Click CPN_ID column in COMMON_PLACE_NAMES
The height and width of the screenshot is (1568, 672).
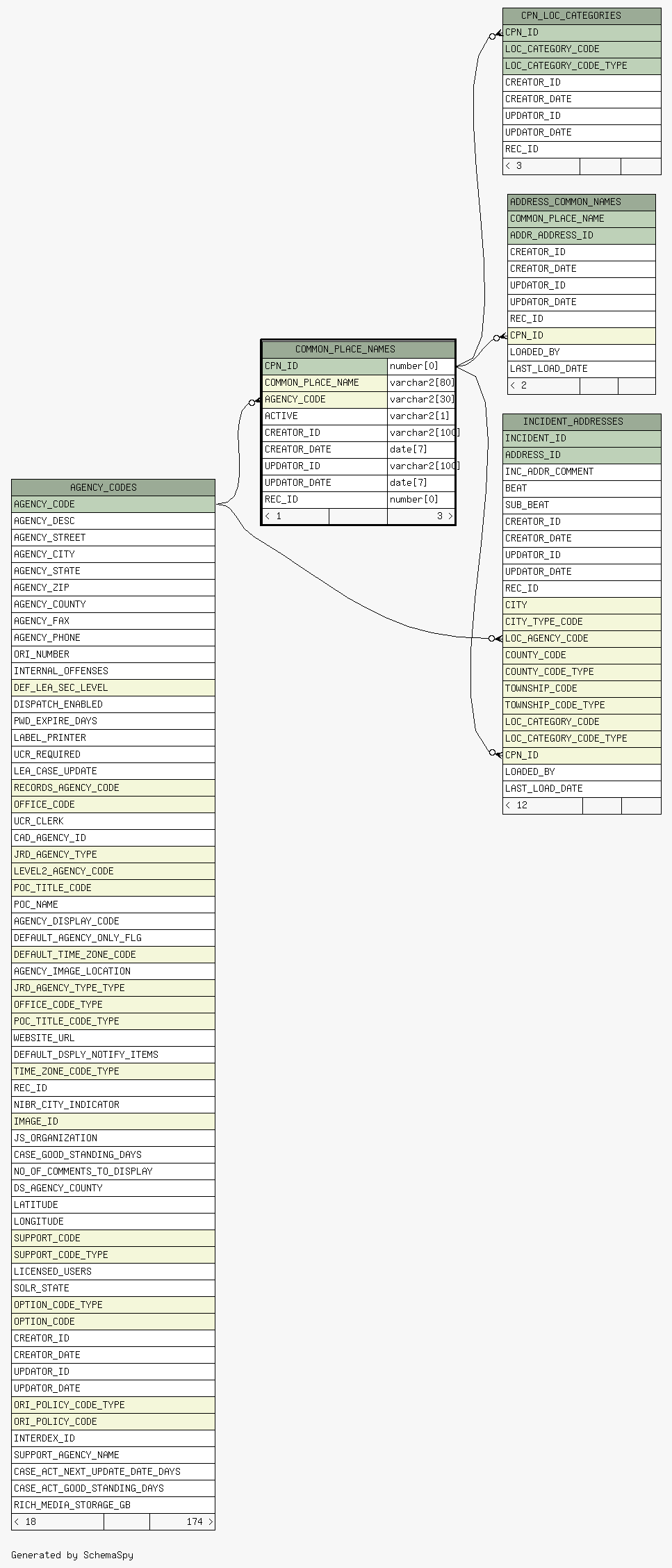[x=325, y=366]
